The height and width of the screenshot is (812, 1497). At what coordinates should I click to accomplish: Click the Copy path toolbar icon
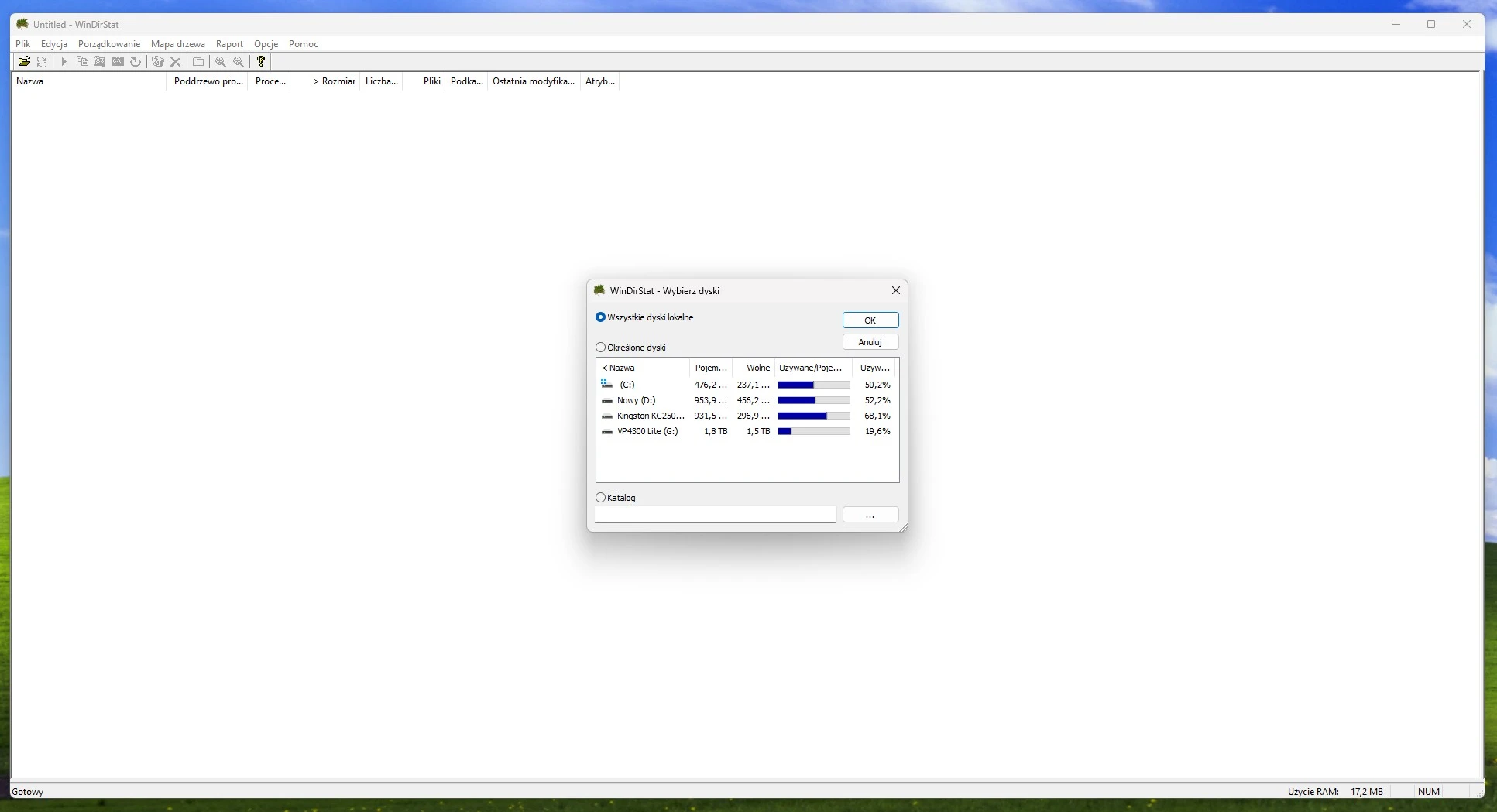(82, 61)
